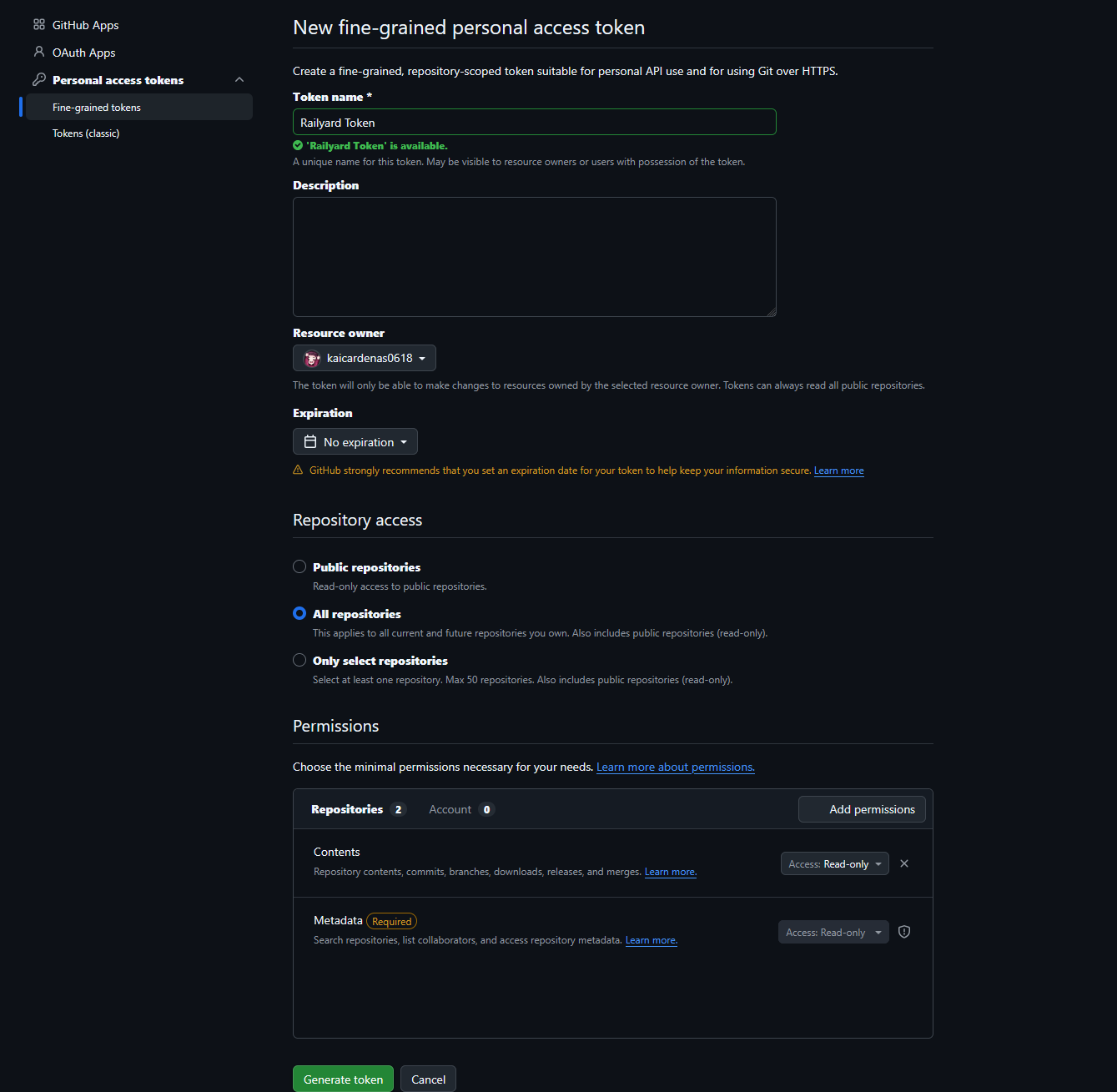The width and height of the screenshot is (1117, 1092).
Task: Click the Personal access tokens key icon
Action: pyautogui.click(x=39, y=80)
